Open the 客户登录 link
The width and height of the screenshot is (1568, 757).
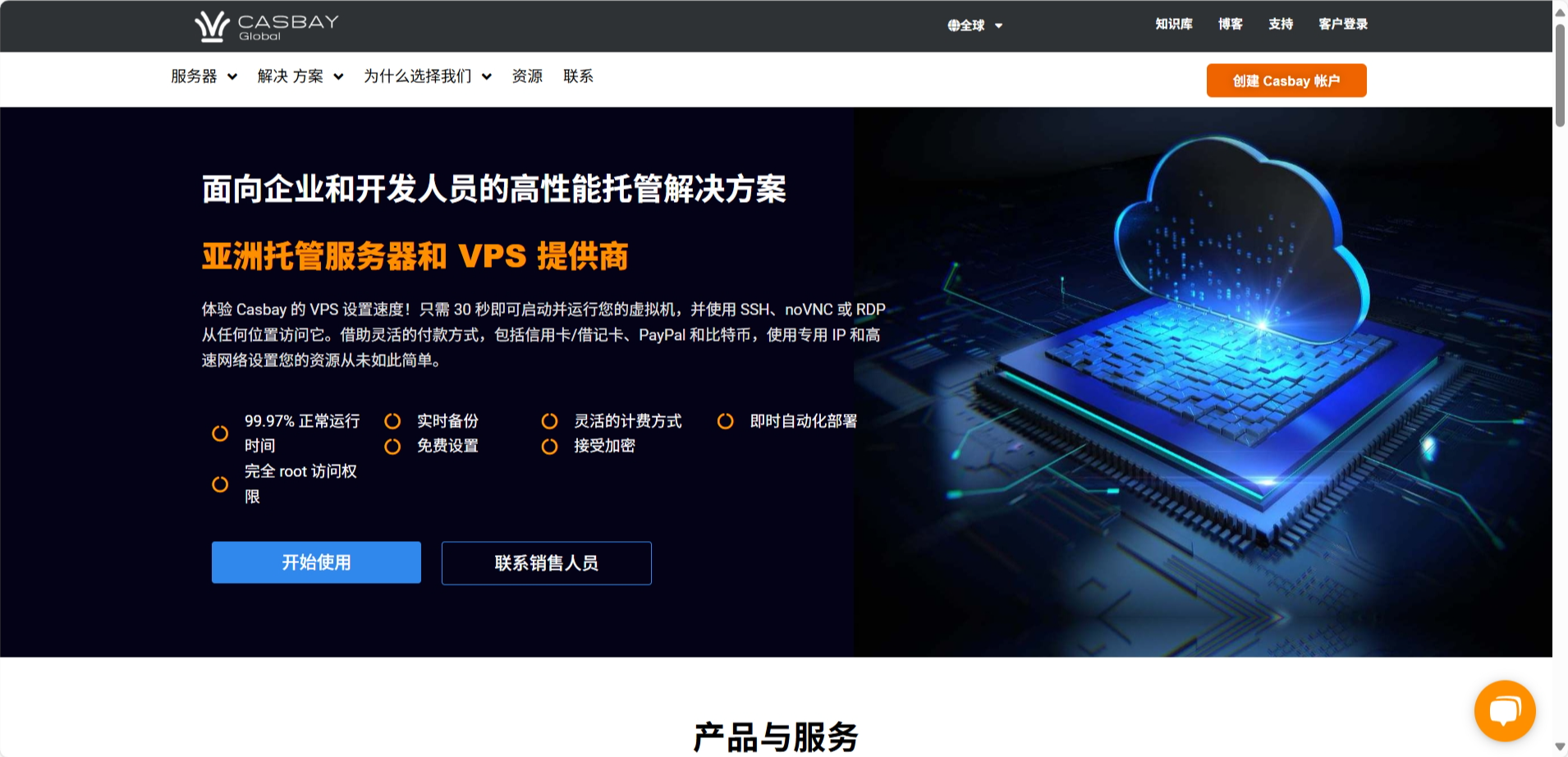1343,25
